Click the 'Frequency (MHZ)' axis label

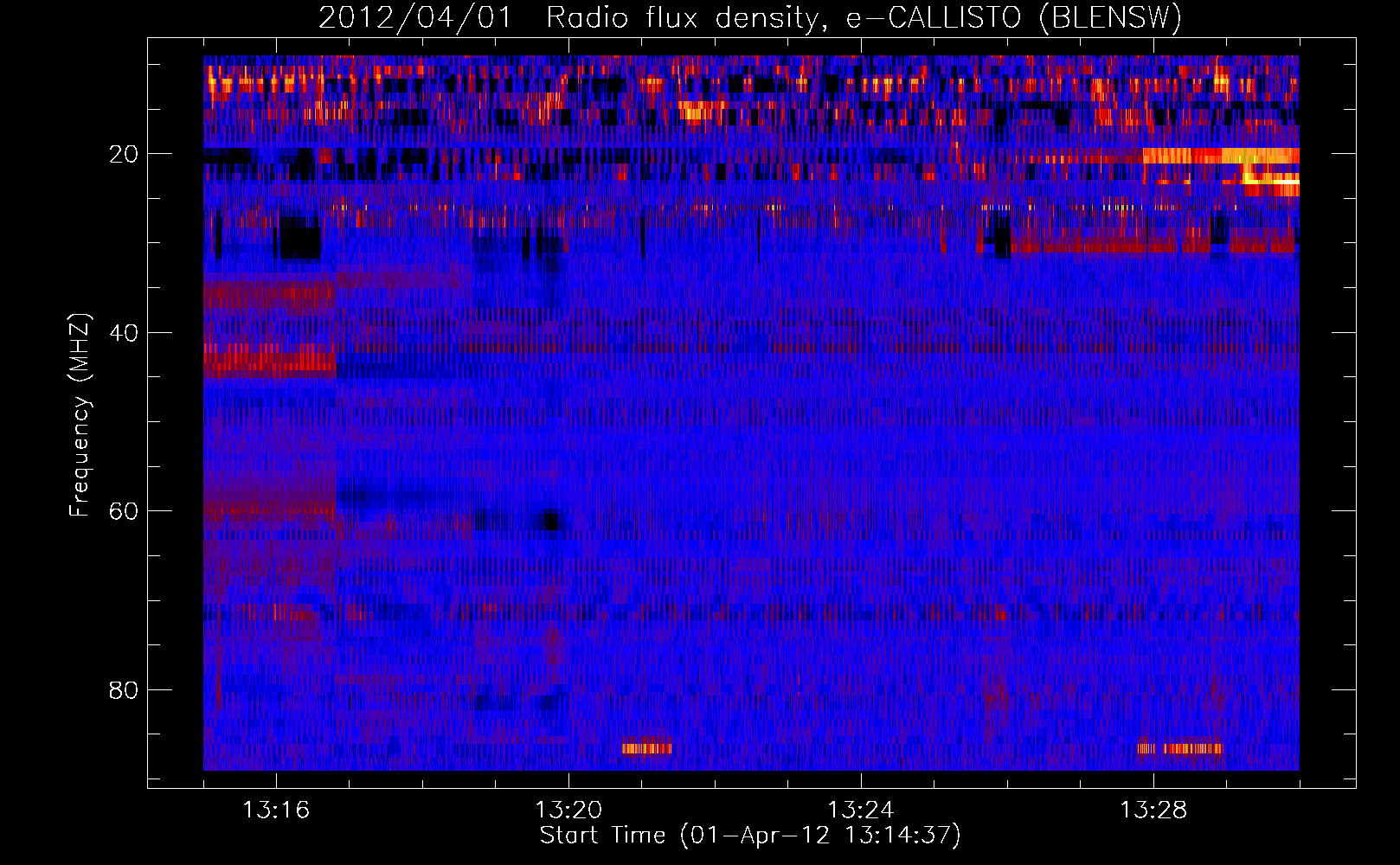coord(79,415)
